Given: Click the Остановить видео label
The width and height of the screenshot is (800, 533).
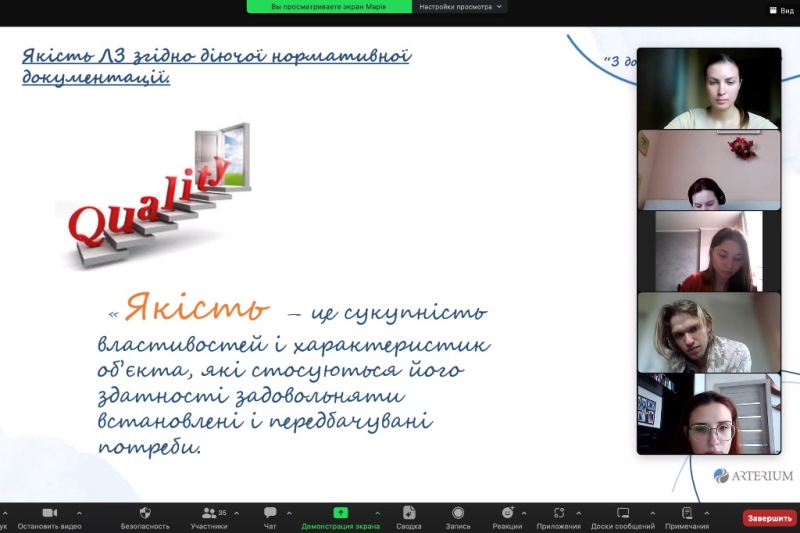Looking at the screenshot, I should [49, 526].
